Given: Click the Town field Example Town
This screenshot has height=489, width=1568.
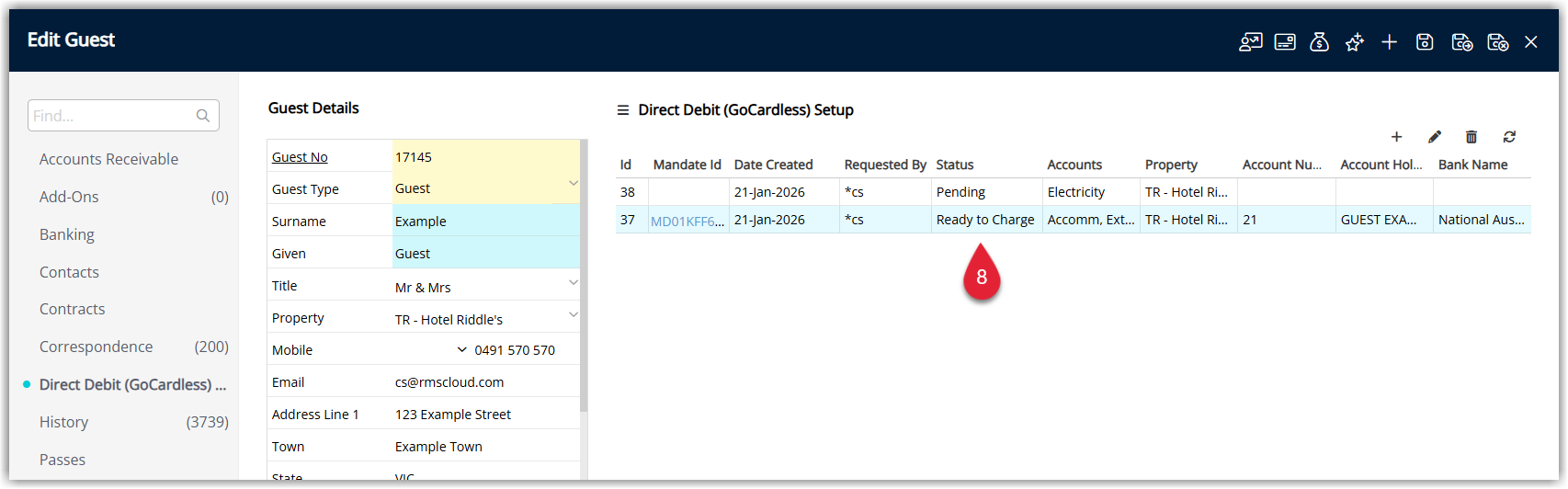Looking at the screenshot, I should click(x=486, y=446).
